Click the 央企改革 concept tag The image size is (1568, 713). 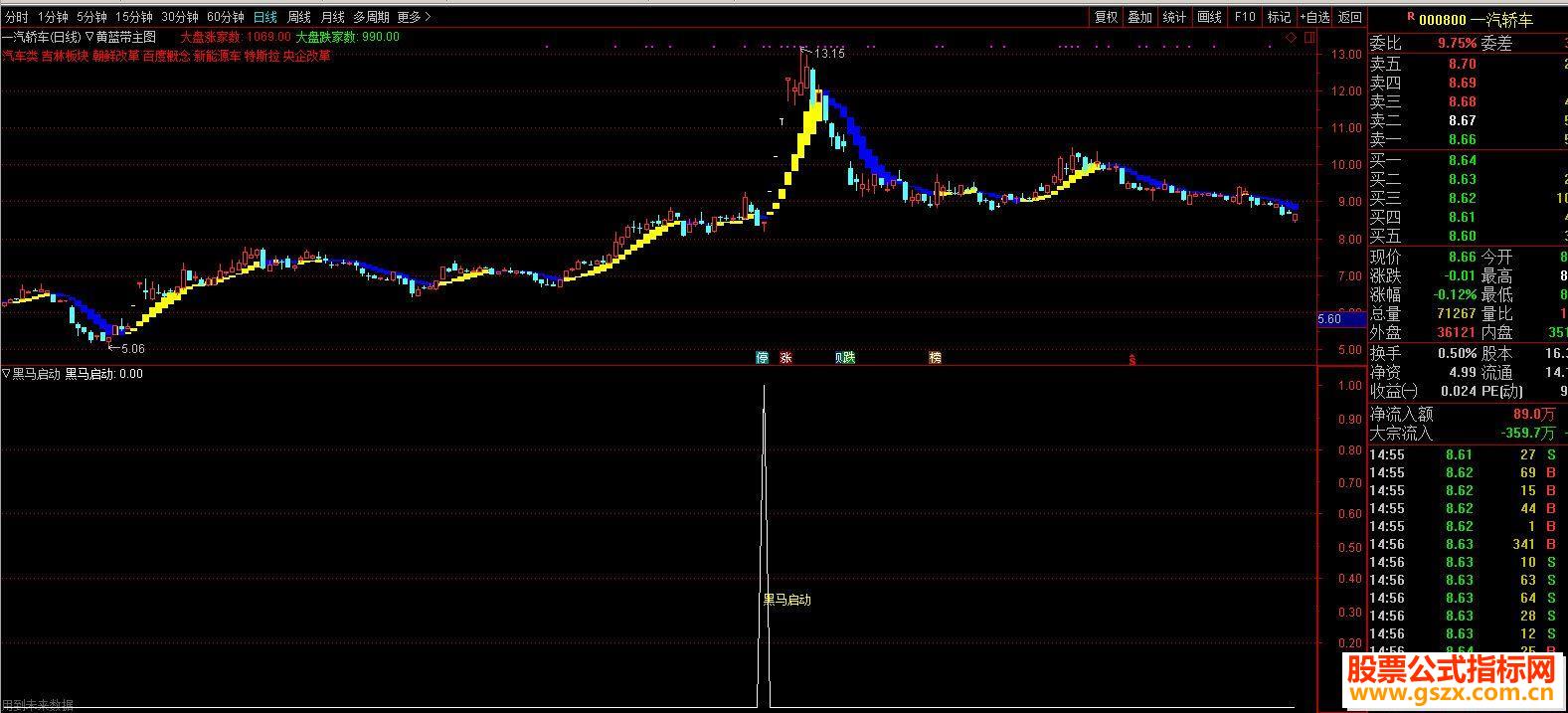307,56
